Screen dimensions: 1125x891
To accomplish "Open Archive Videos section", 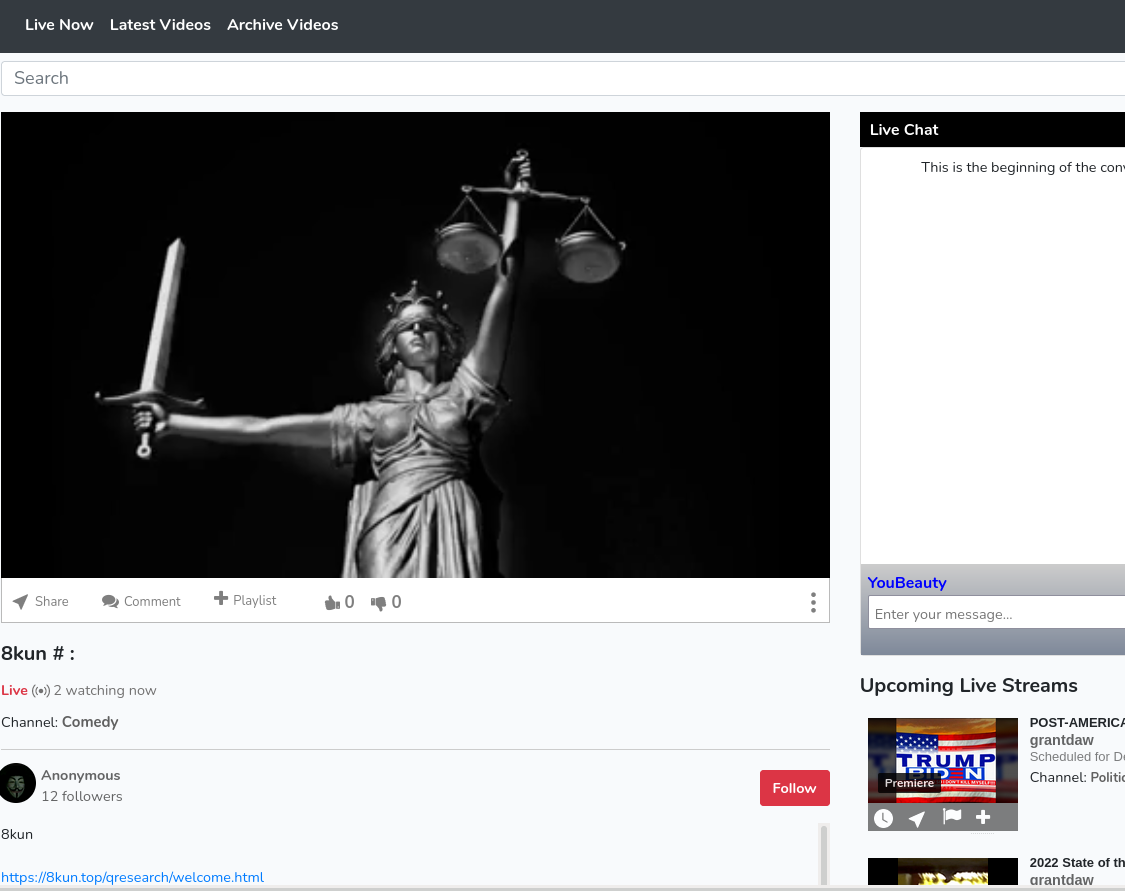I will [x=283, y=24].
